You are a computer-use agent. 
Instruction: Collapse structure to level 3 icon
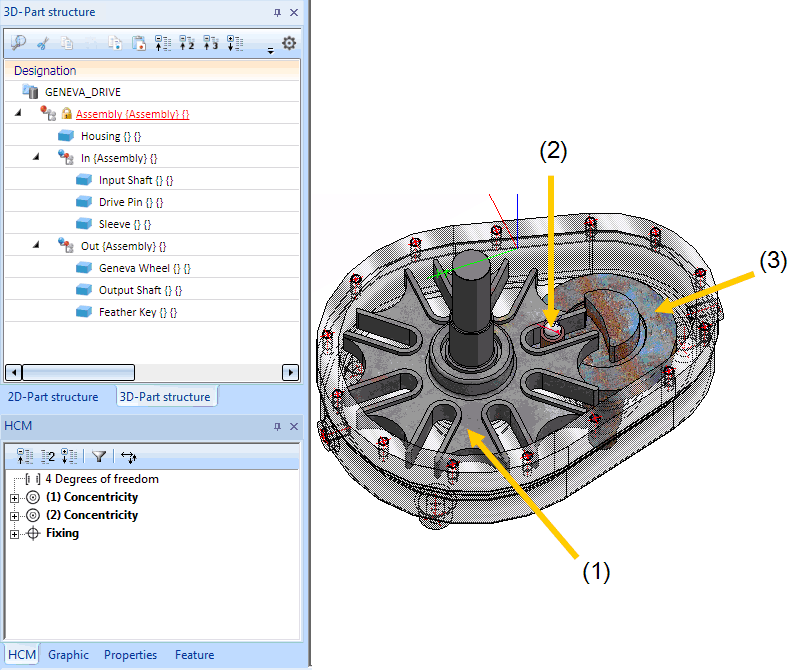click(210, 43)
